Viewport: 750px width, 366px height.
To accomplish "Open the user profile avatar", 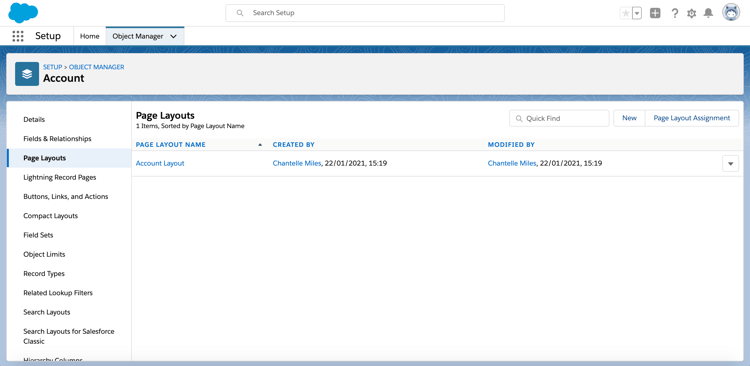I will coord(731,13).
